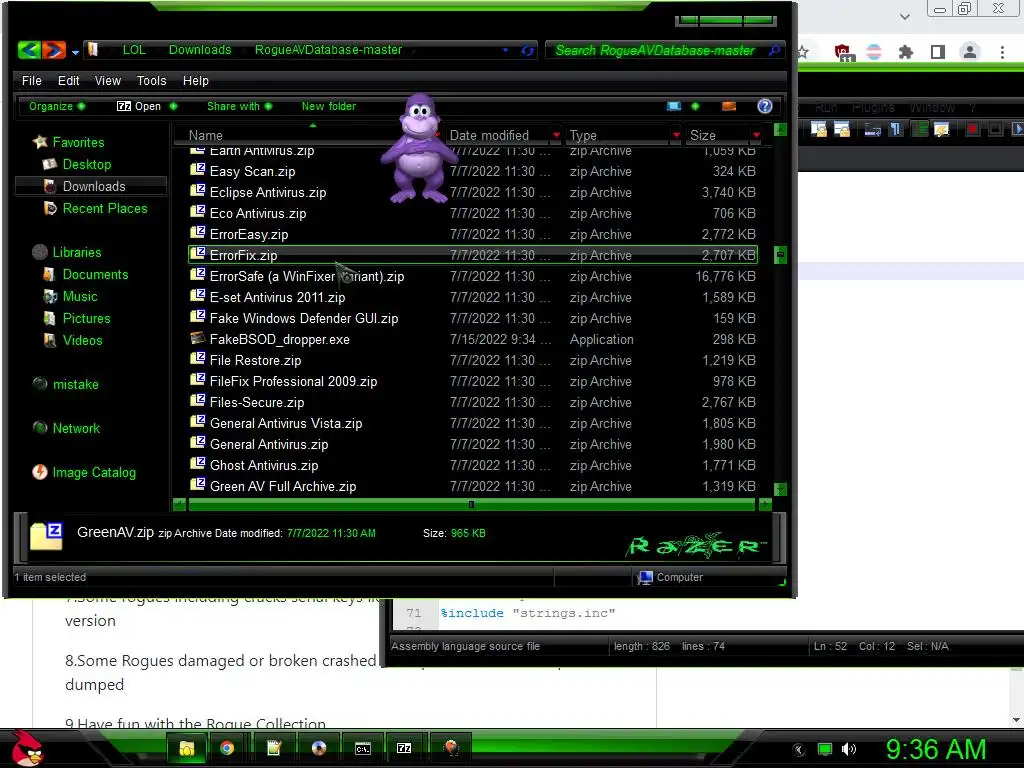This screenshot has width=1024, height=768.
Task: Open the disc media app on taskbar
Action: click(319, 748)
